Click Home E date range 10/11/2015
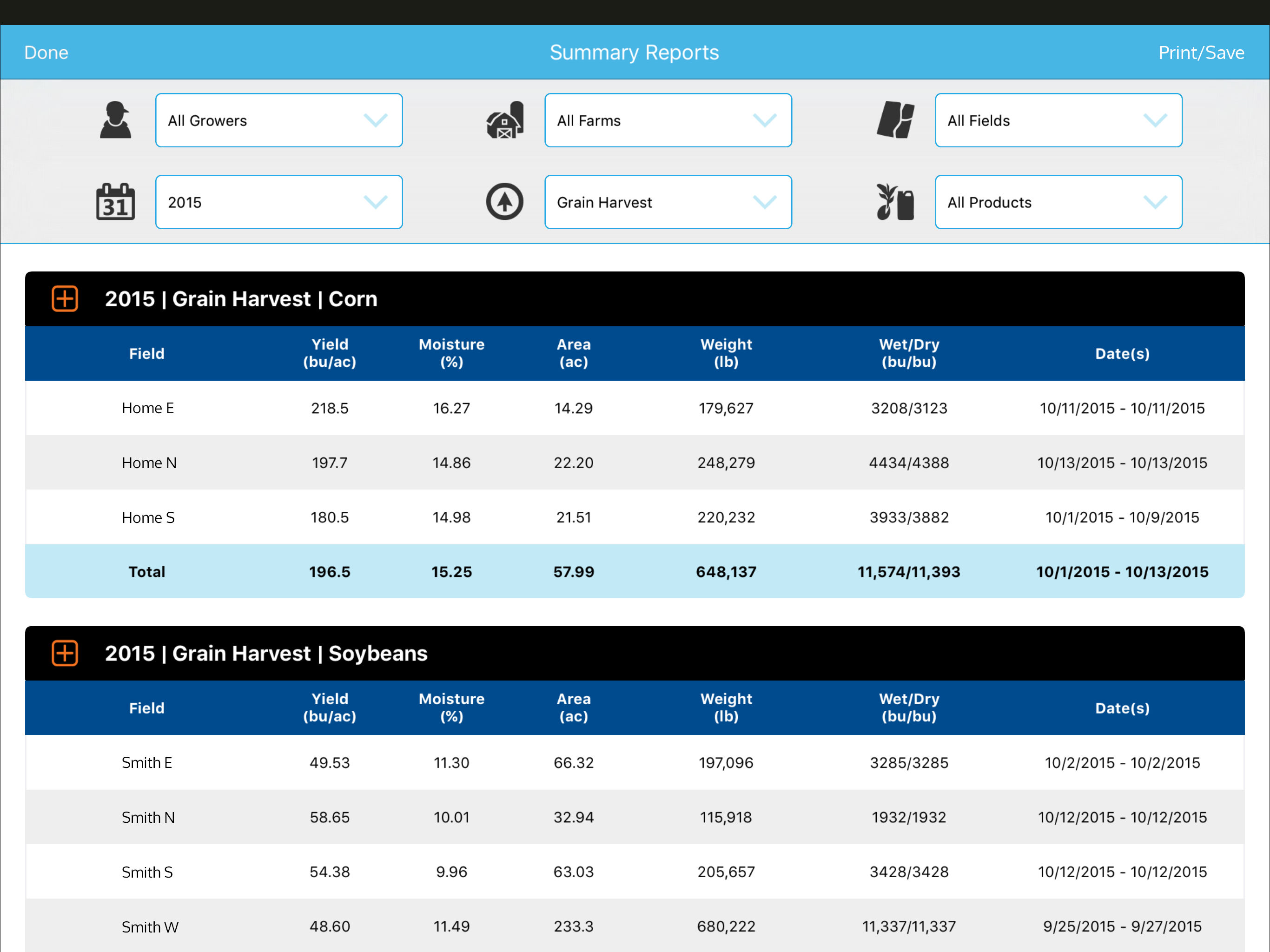The width and height of the screenshot is (1270, 952). (x=1122, y=408)
